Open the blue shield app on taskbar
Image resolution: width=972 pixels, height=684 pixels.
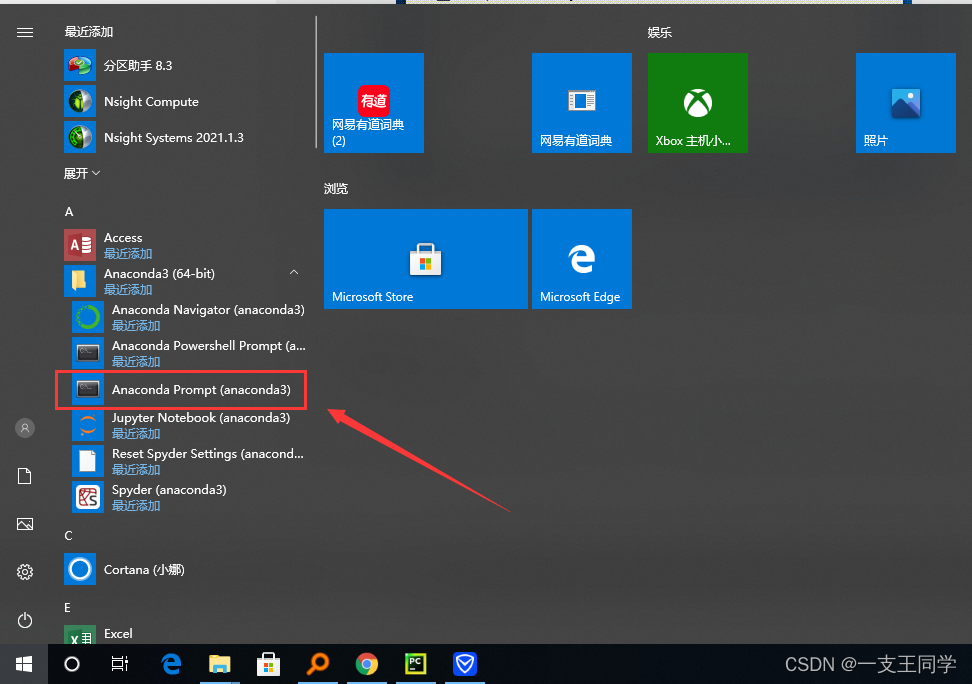[x=465, y=664]
